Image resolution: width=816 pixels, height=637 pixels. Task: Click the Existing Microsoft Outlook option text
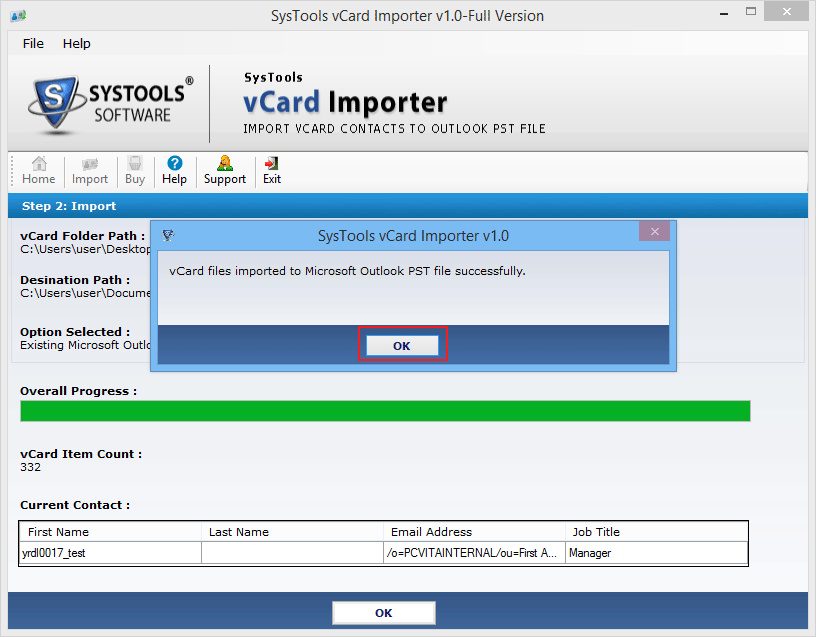tap(85, 345)
